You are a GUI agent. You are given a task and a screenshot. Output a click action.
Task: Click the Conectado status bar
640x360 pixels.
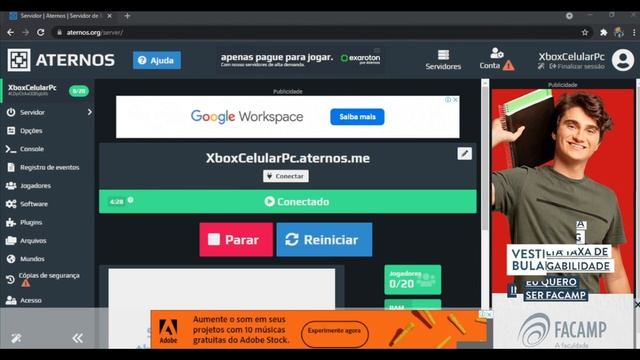(x=288, y=202)
